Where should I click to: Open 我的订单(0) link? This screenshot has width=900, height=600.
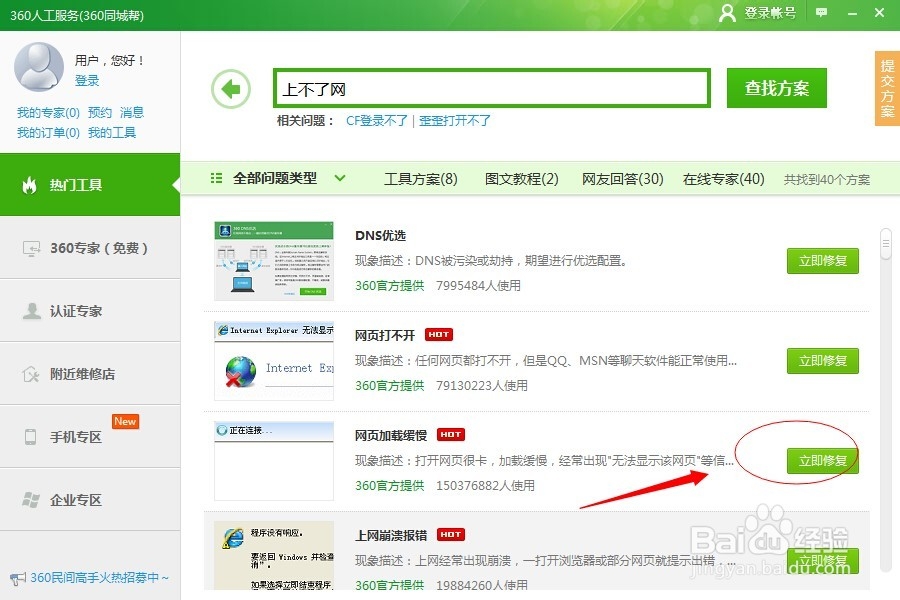[x=48, y=133]
